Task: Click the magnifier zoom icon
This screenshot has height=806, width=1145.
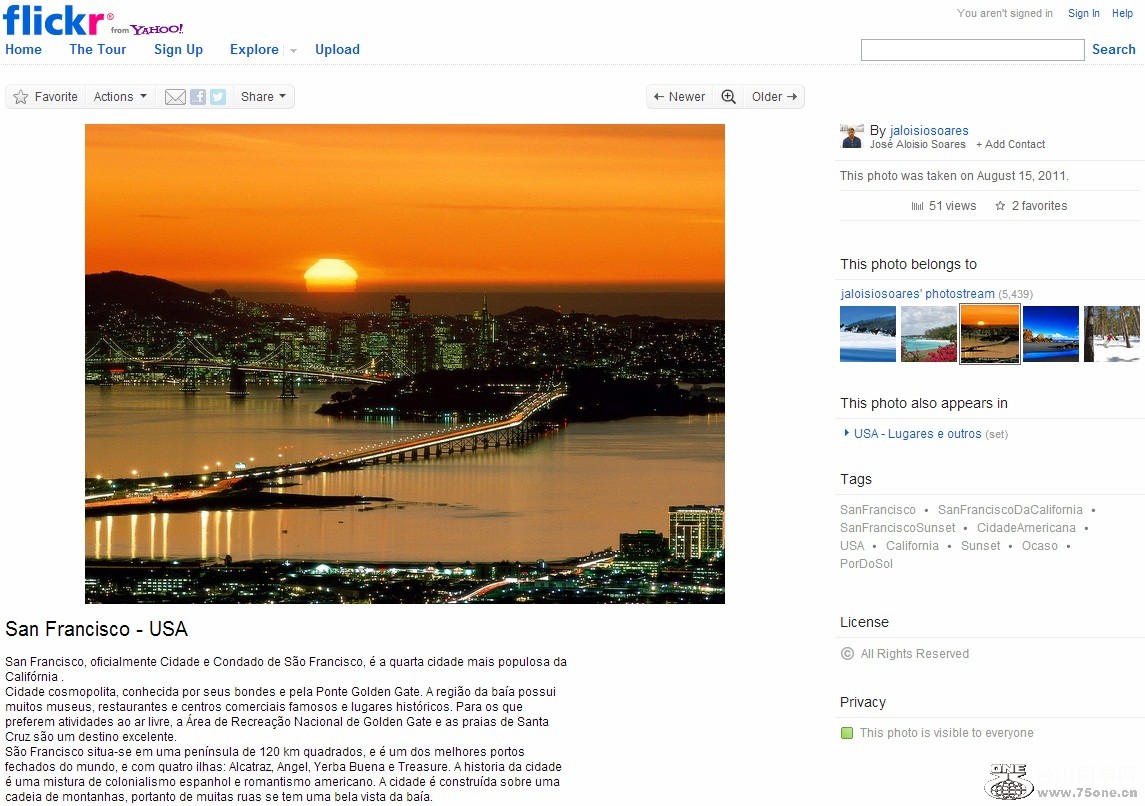Action: pos(728,97)
